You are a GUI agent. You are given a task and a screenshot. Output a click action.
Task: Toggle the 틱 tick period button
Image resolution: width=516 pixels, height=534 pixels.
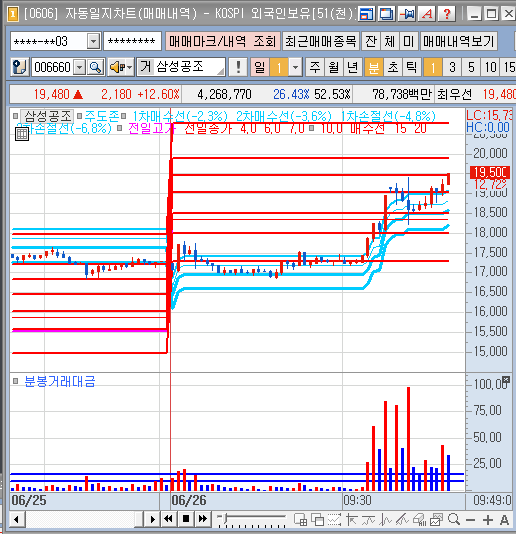pyautogui.click(x=412, y=67)
